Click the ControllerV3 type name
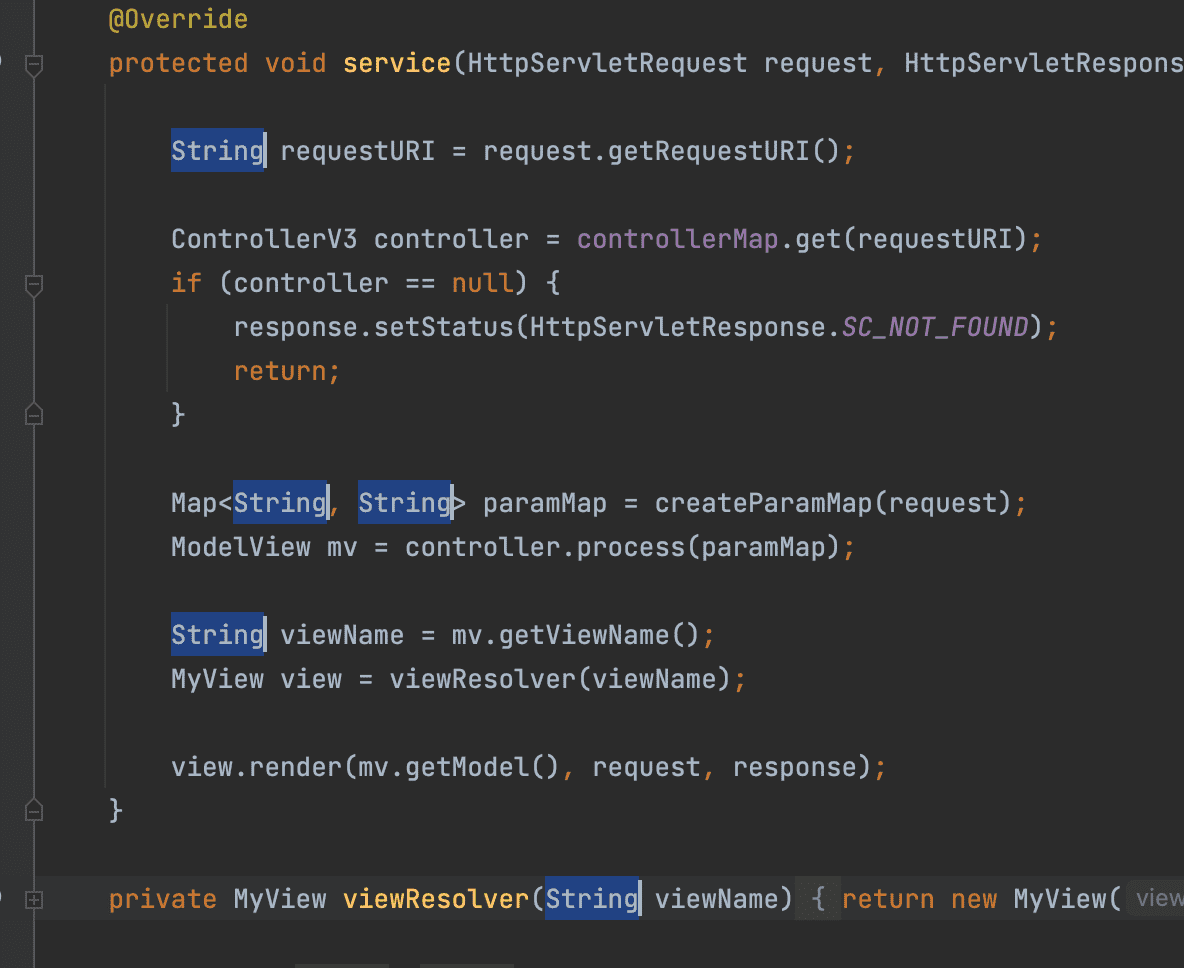 click(x=264, y=239)
